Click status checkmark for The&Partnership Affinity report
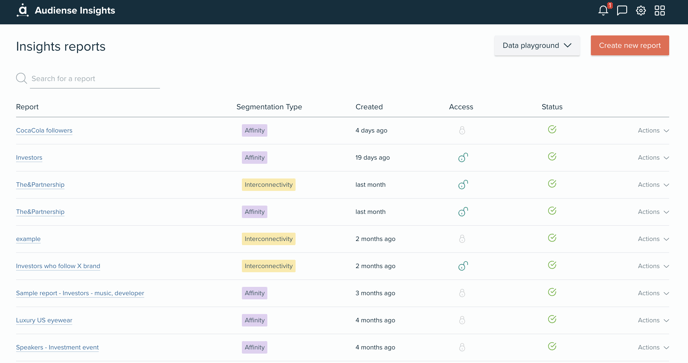 (552, 211)
